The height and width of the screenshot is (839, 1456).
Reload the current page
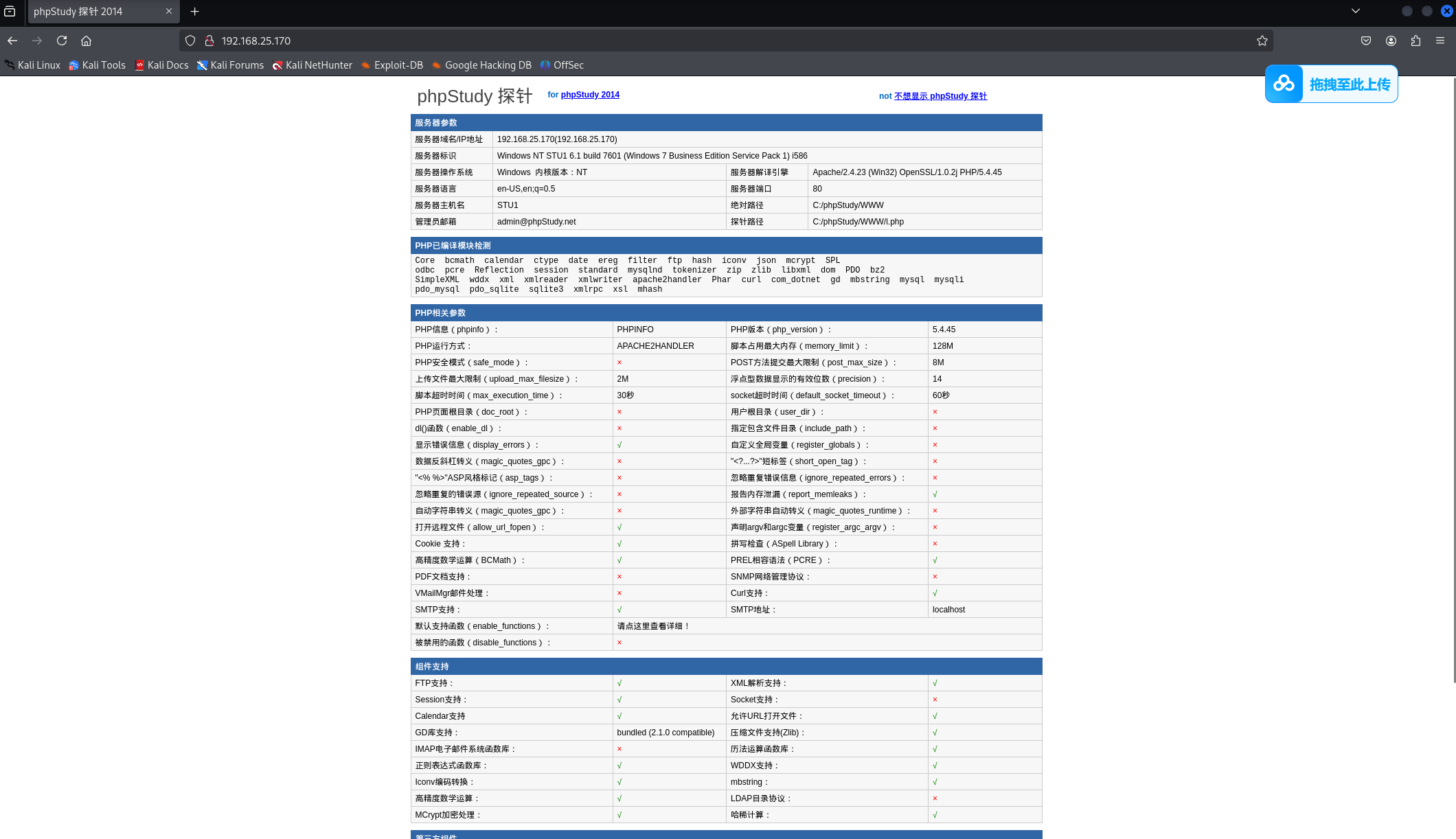coord(62,41)
